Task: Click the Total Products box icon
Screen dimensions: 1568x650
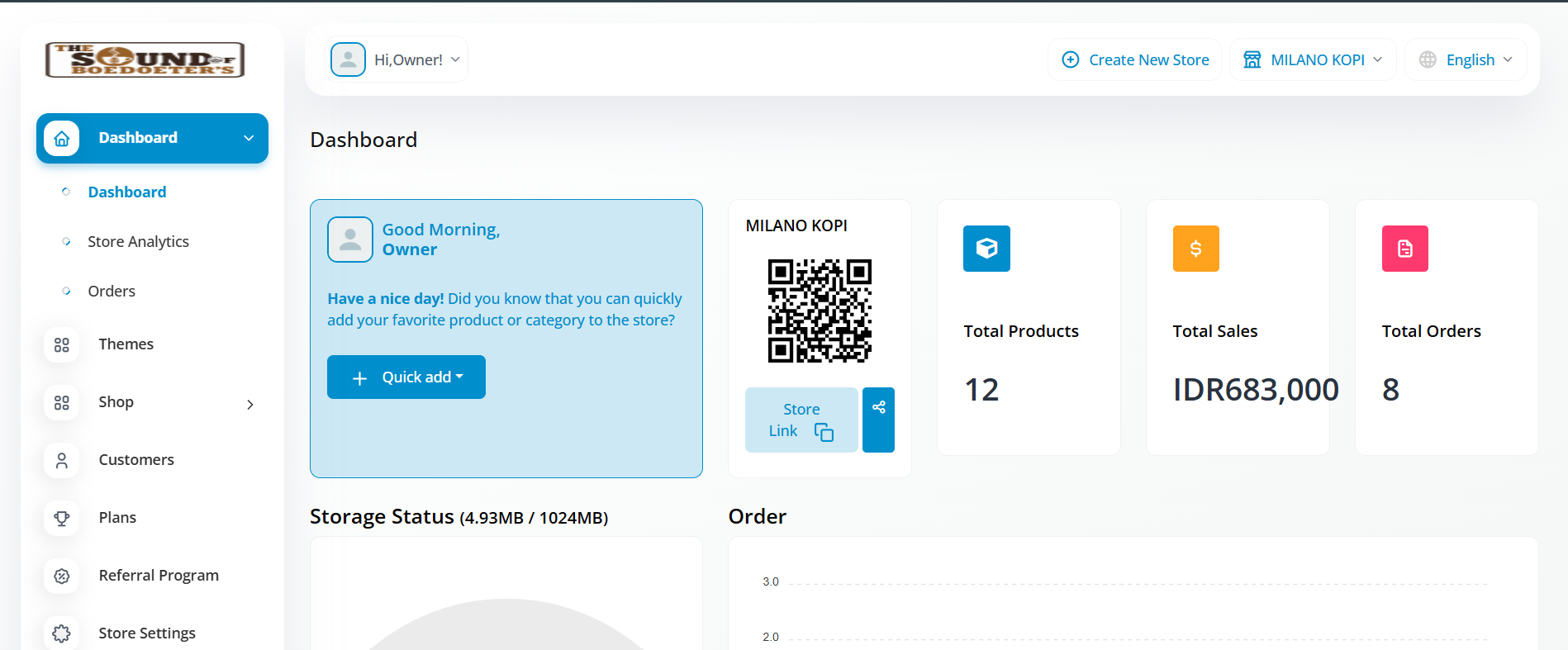Action: tap(986, 249)
